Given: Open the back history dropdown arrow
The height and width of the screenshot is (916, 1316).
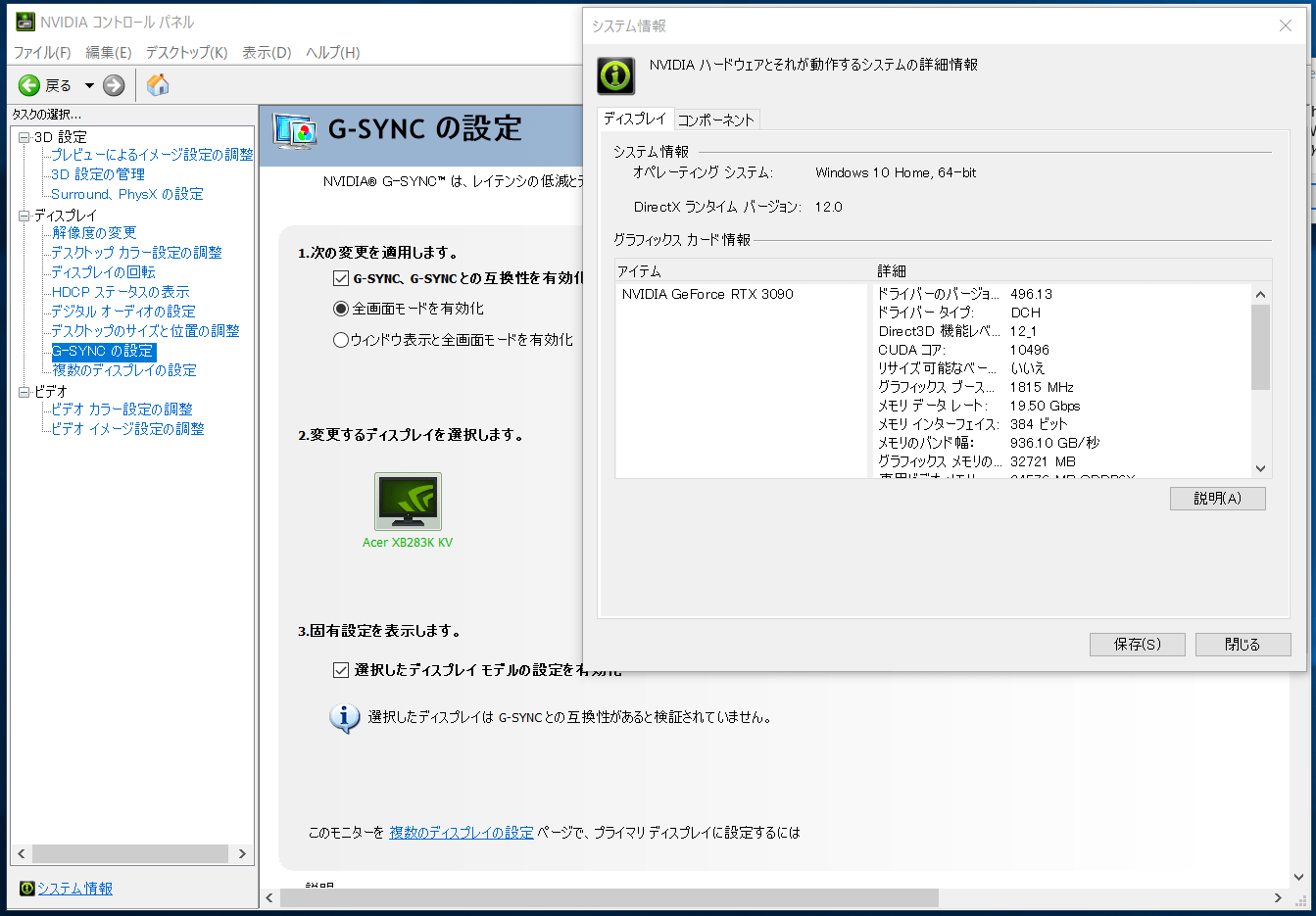Looking at the screenshot, I should pyautogui.click(x=89, y=85).
